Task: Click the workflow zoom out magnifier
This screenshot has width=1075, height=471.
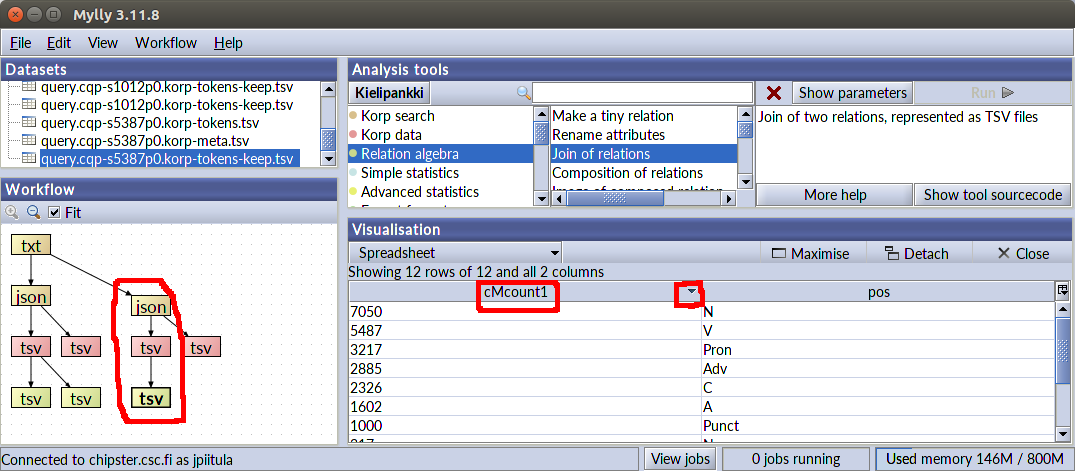Action: point(33,212)
